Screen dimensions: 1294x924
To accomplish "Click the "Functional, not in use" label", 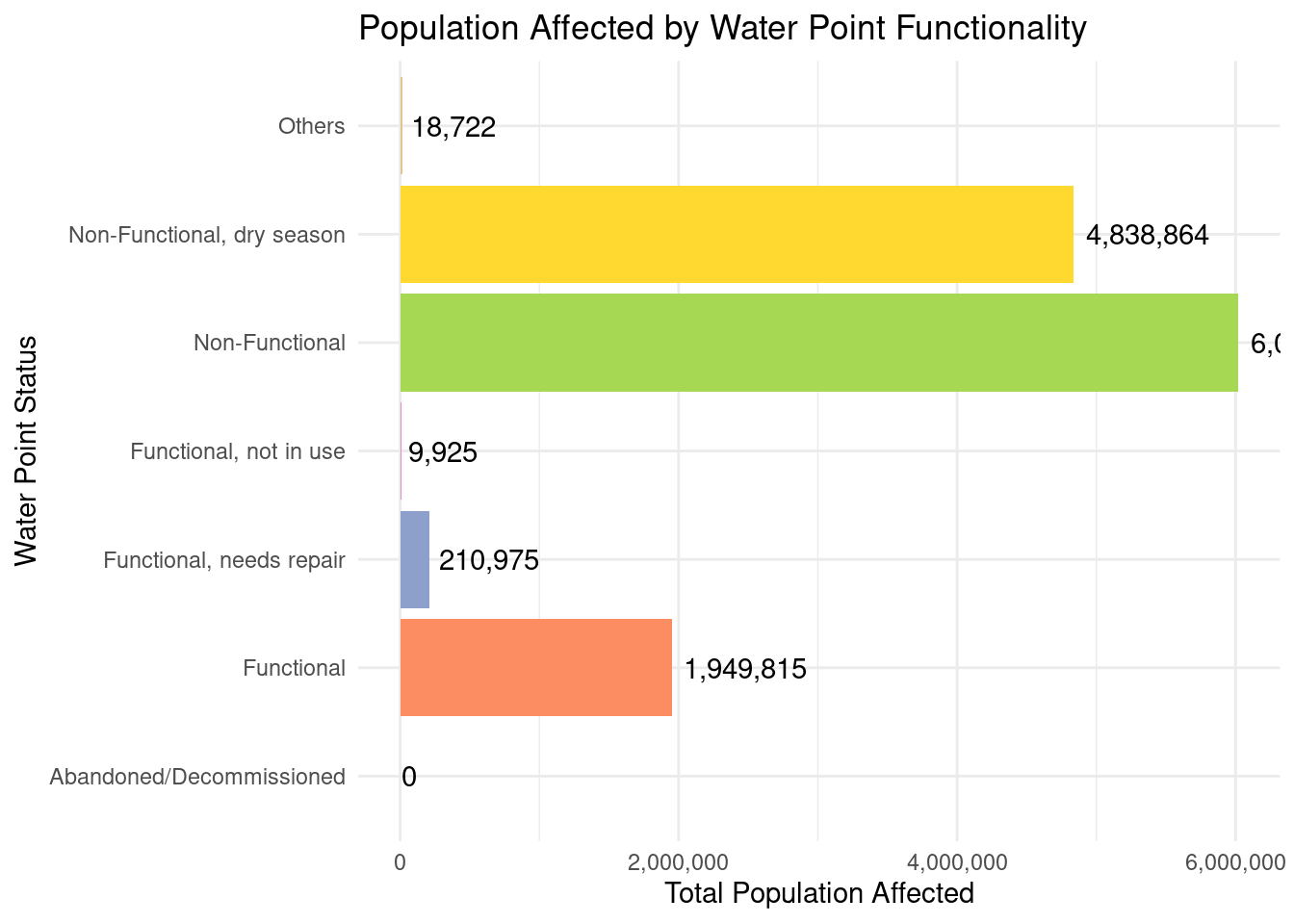I will coord(238,451).
